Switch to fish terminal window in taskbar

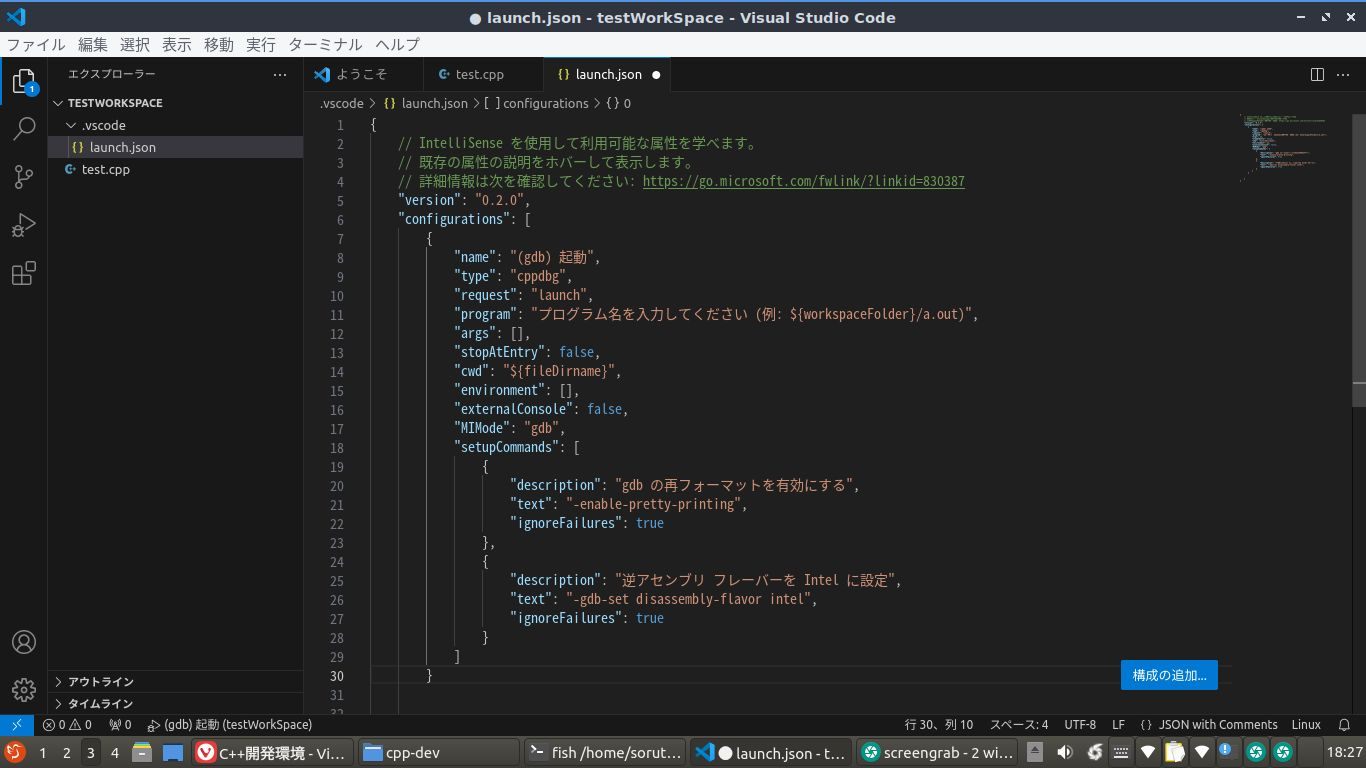click(606, 752)
